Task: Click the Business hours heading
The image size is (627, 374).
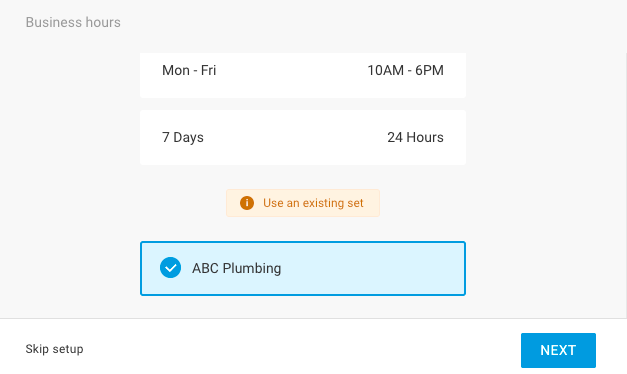Action: [x=73, y=22]
